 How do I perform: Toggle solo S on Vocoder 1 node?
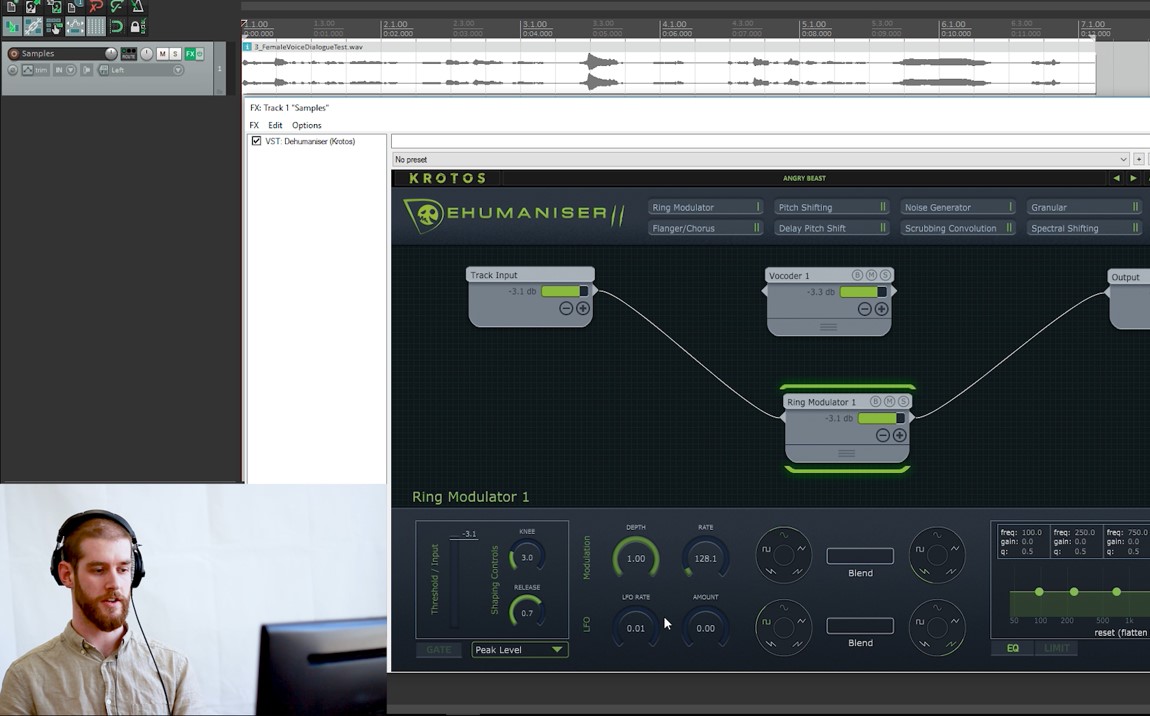tap(886, 275)
